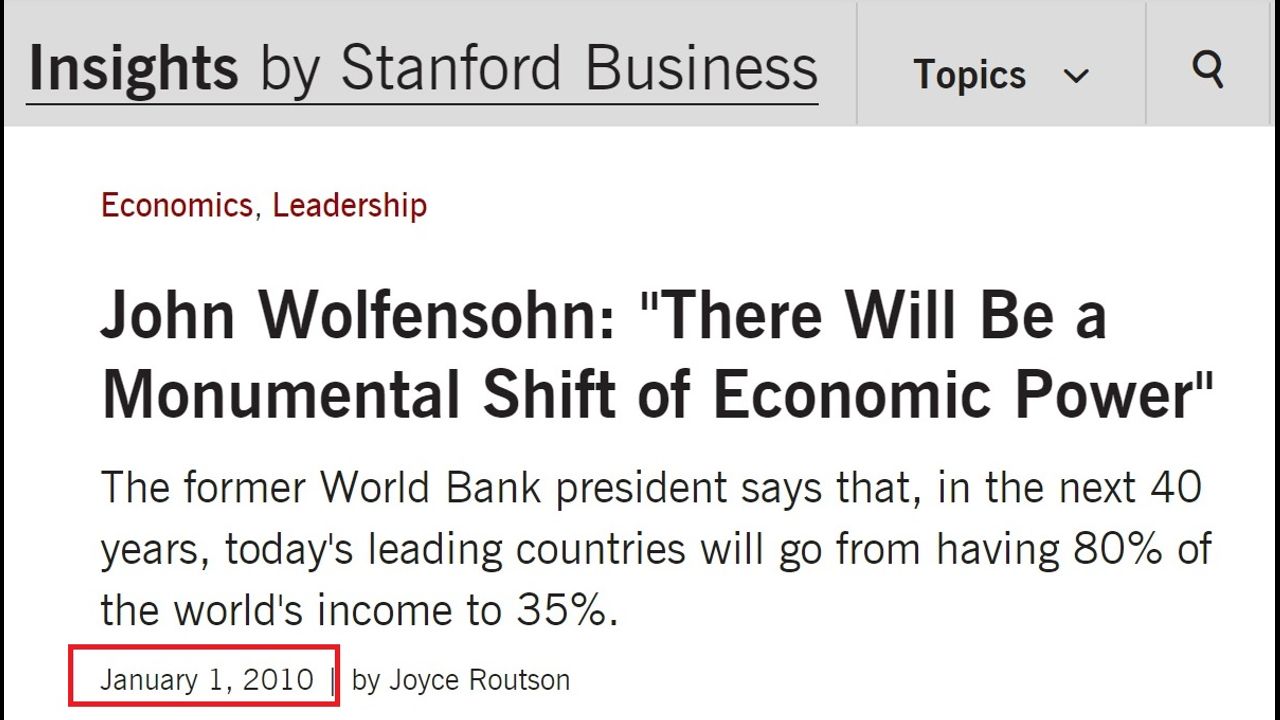Click the January 1, 2010 publication date
Viewport: 1280px width, 720px height.
tap(206, 680)
